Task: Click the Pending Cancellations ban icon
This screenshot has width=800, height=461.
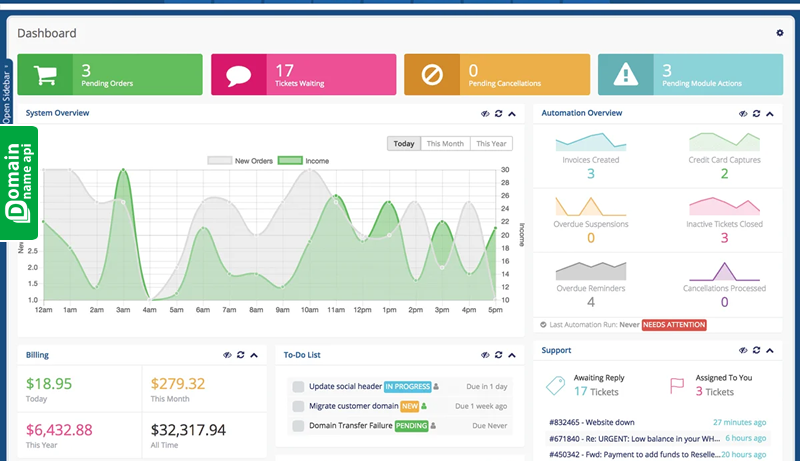Action: click(432, 75)
